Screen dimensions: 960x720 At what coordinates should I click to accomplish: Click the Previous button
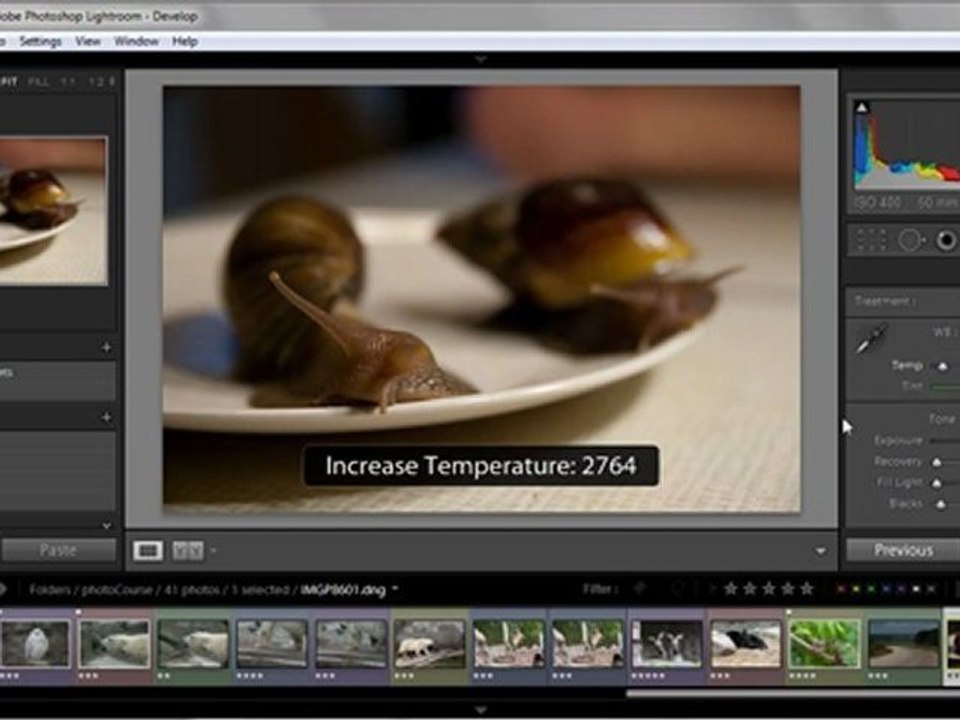click(x=903, y=550)
